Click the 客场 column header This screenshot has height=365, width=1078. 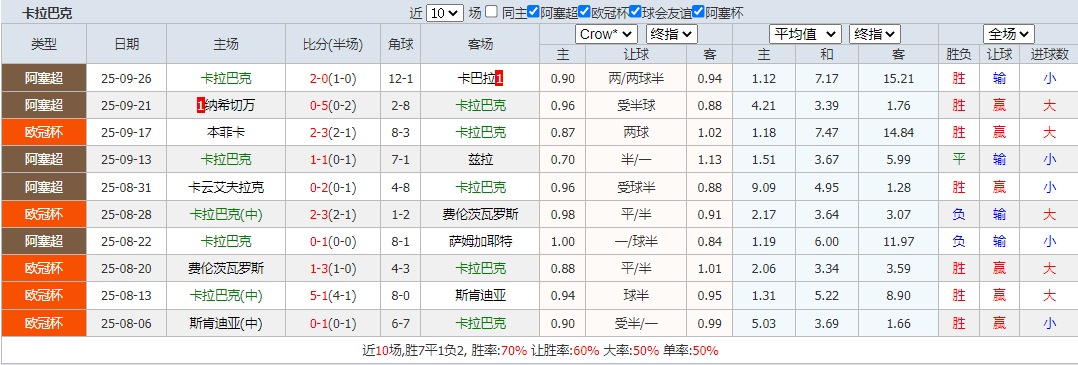[x=481, y=44]
